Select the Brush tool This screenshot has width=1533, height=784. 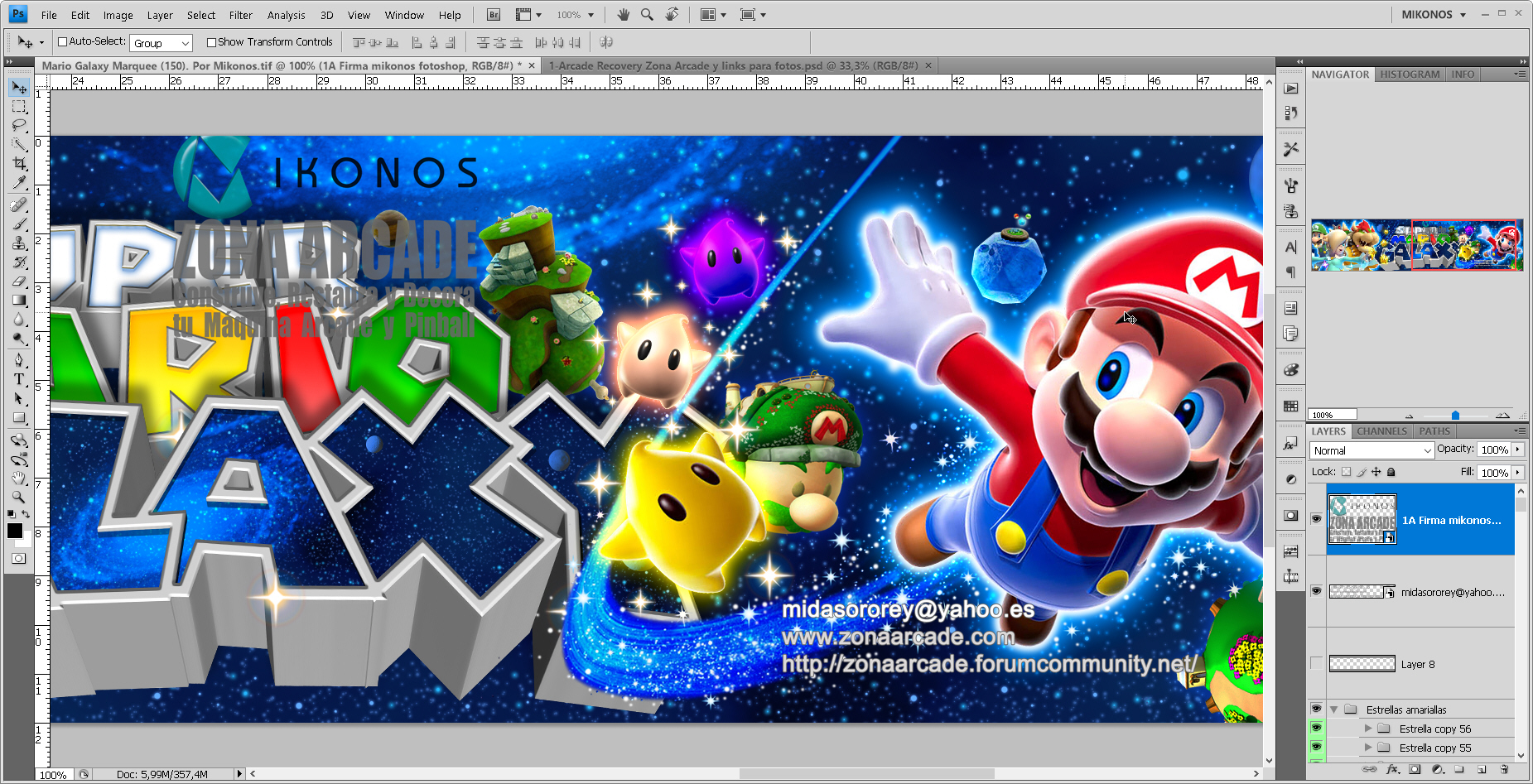19,224
